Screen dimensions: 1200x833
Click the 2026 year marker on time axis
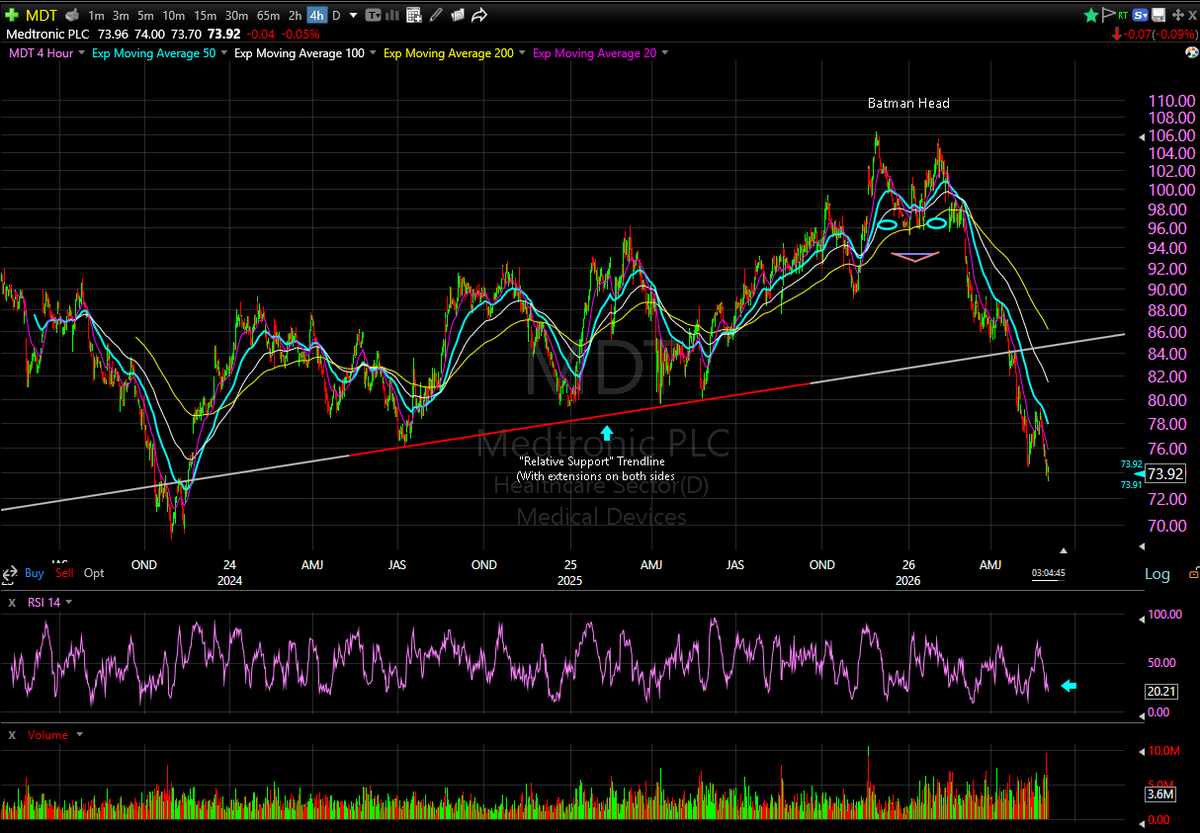[909, 580]
